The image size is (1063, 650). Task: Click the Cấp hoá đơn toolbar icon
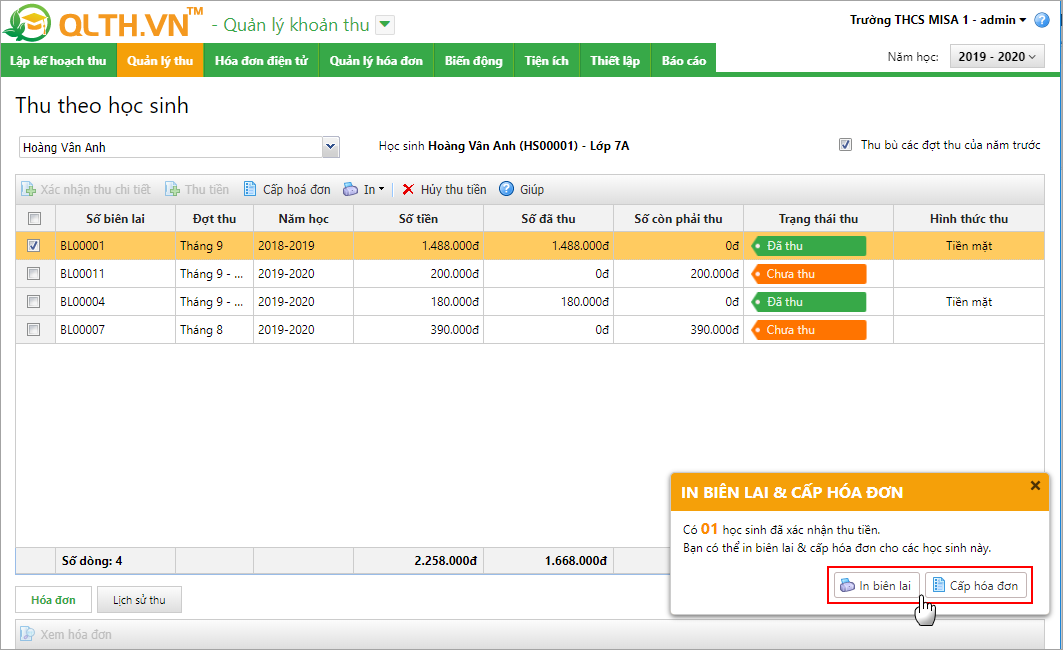(251, 189)
